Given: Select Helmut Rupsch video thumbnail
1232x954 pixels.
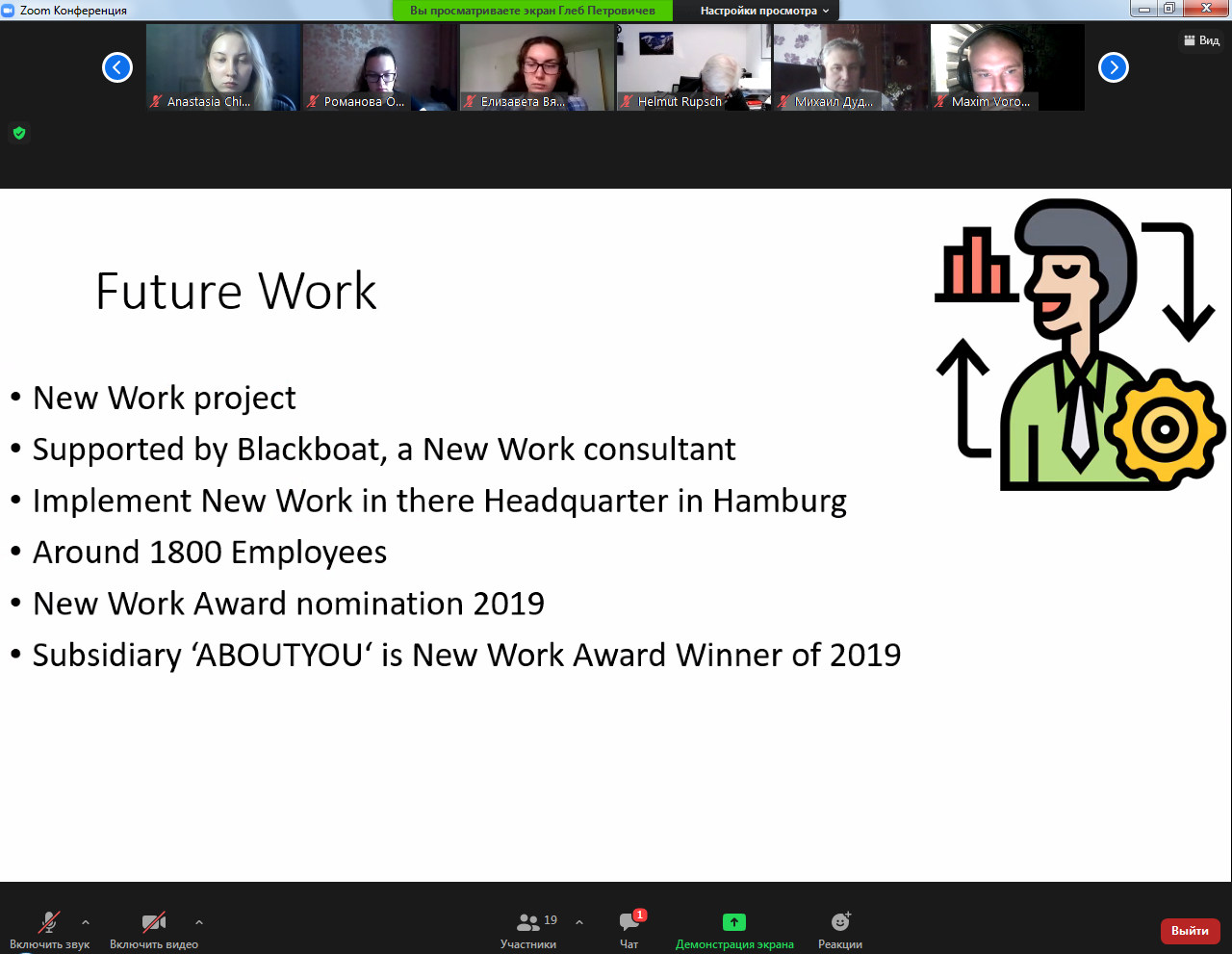Looking at the screenshot, I should click(x=694, y=67).
